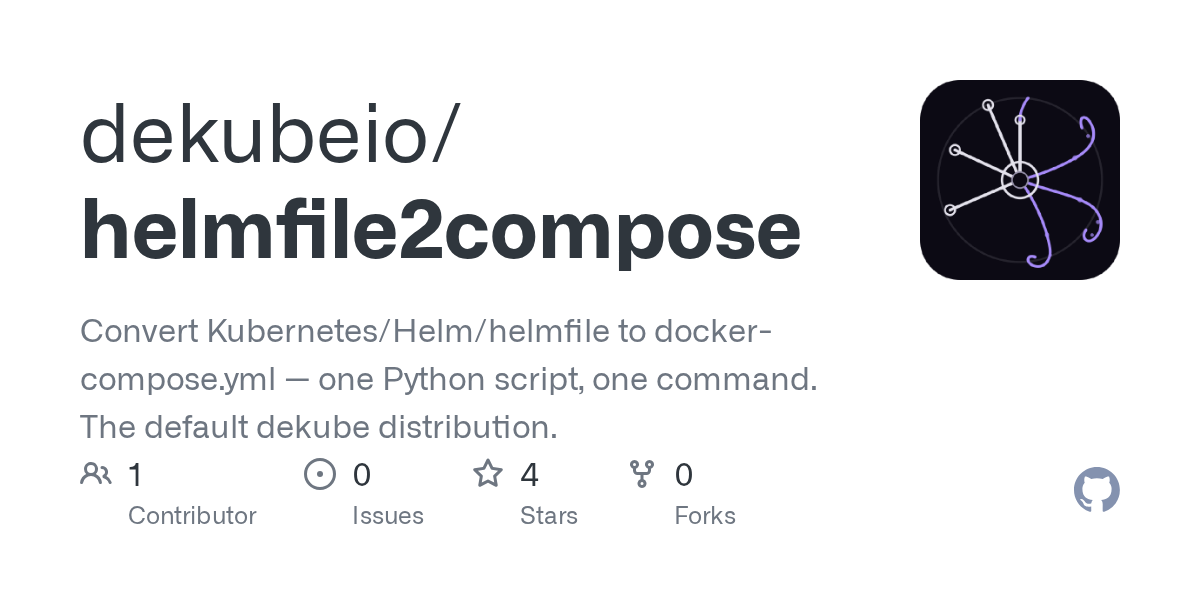Image resolution: width=1200 pixels, height=600 pixels.
Task: Click "Convert Kubernetes/Helm/helmfile" description text
Action: coord(345,331)
